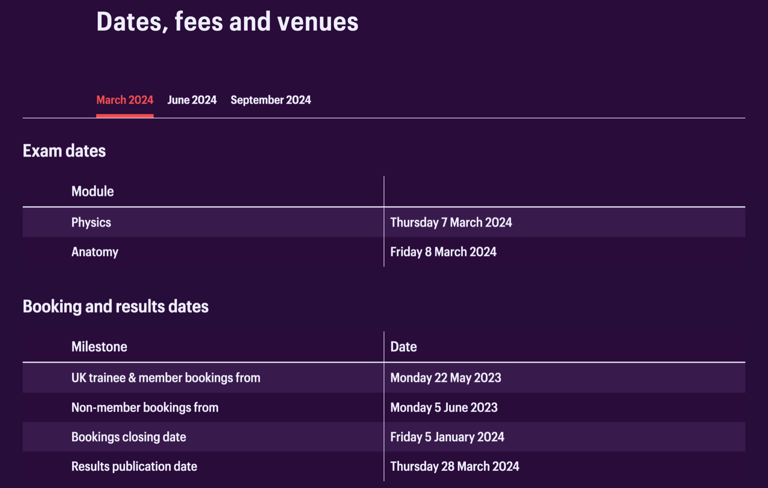Click the Friday 5 January 2024 date
This screenshot has height=488, width=768.
coord(447,437)
